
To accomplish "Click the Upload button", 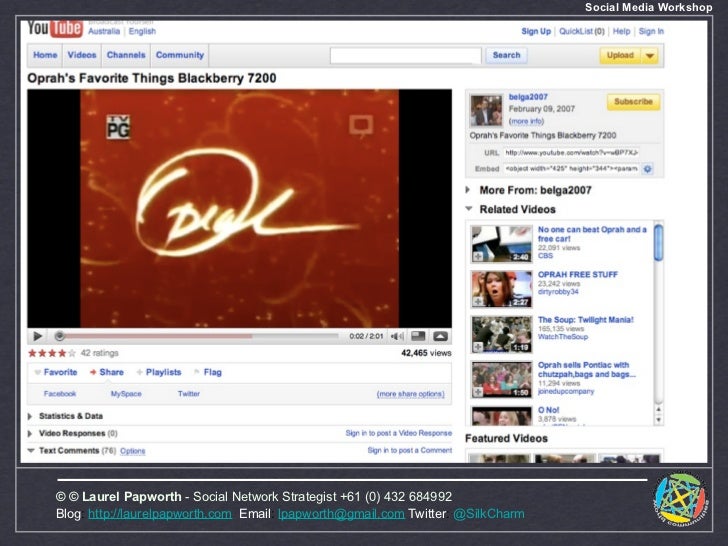I will [621, 56].
